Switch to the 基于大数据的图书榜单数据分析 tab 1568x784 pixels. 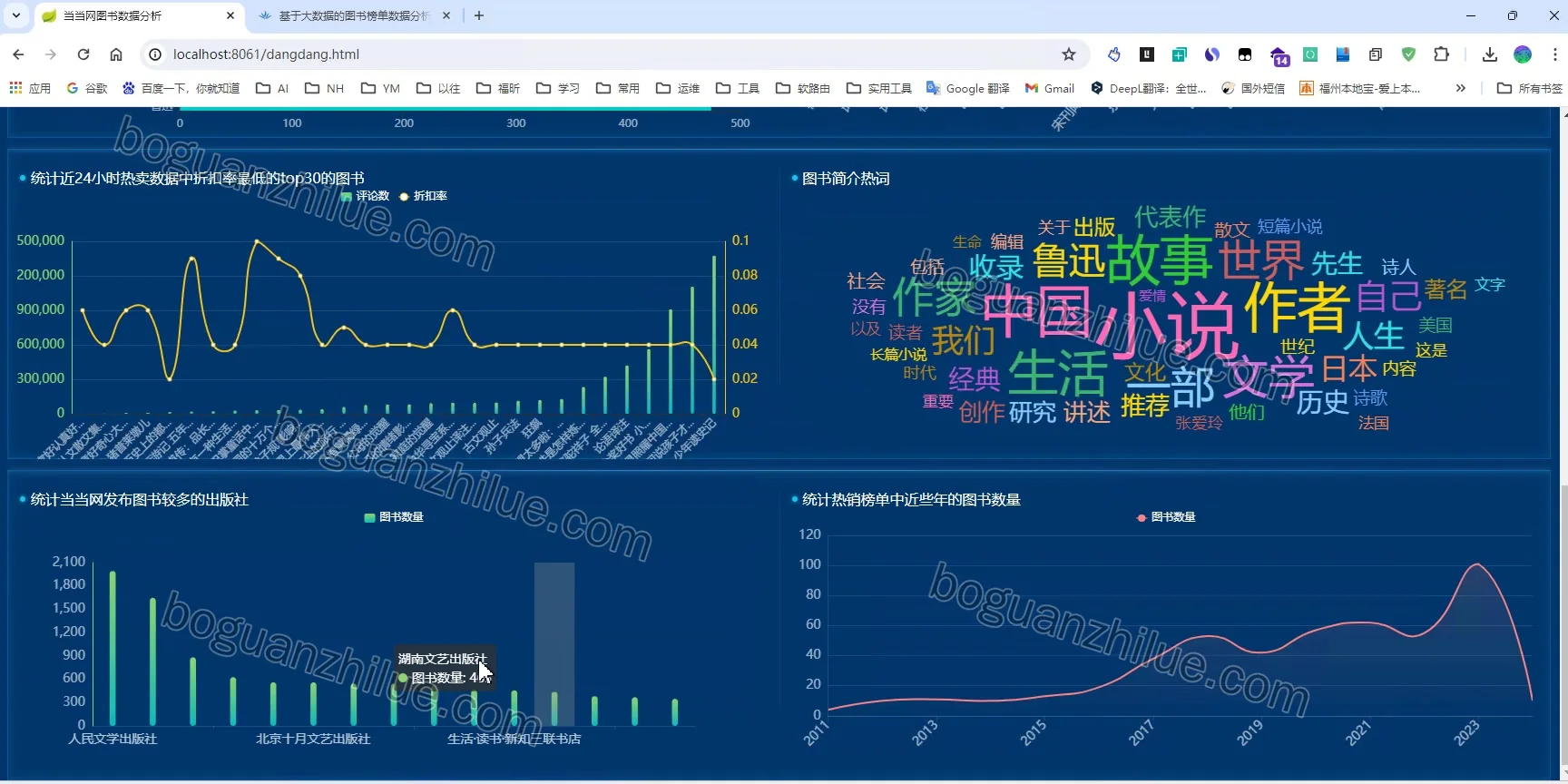pos(354,15)
